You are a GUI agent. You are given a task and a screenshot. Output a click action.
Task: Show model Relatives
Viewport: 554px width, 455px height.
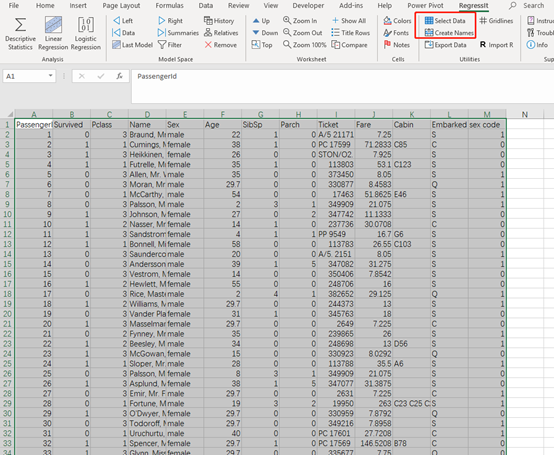point(221,33)
